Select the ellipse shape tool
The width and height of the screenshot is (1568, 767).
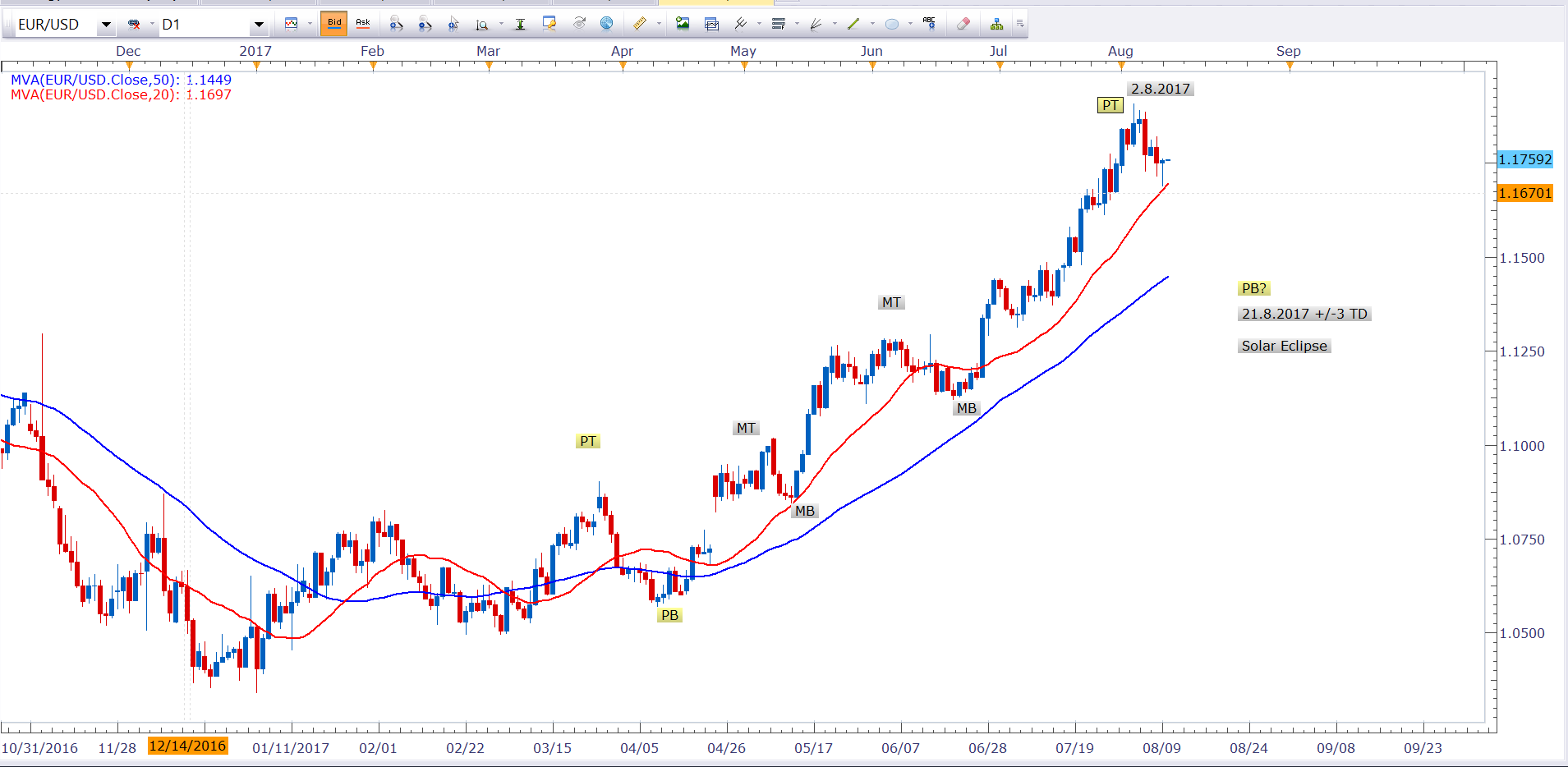(x=892, y=24)
